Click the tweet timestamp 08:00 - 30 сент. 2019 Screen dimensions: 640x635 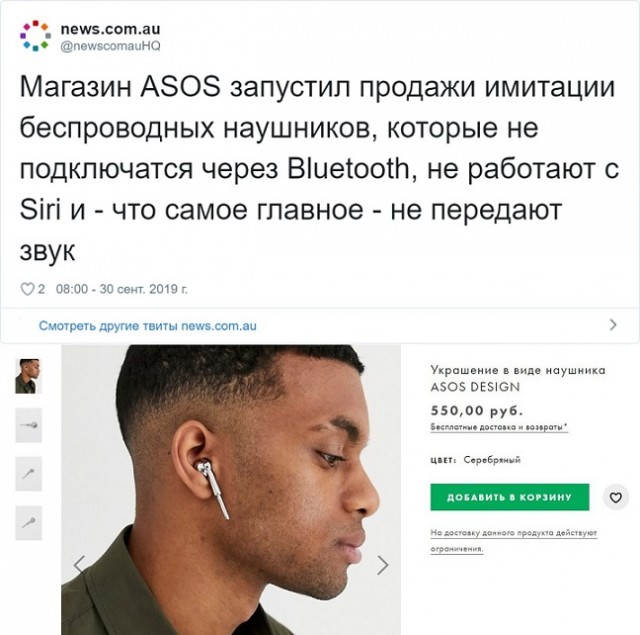(122, 289)
